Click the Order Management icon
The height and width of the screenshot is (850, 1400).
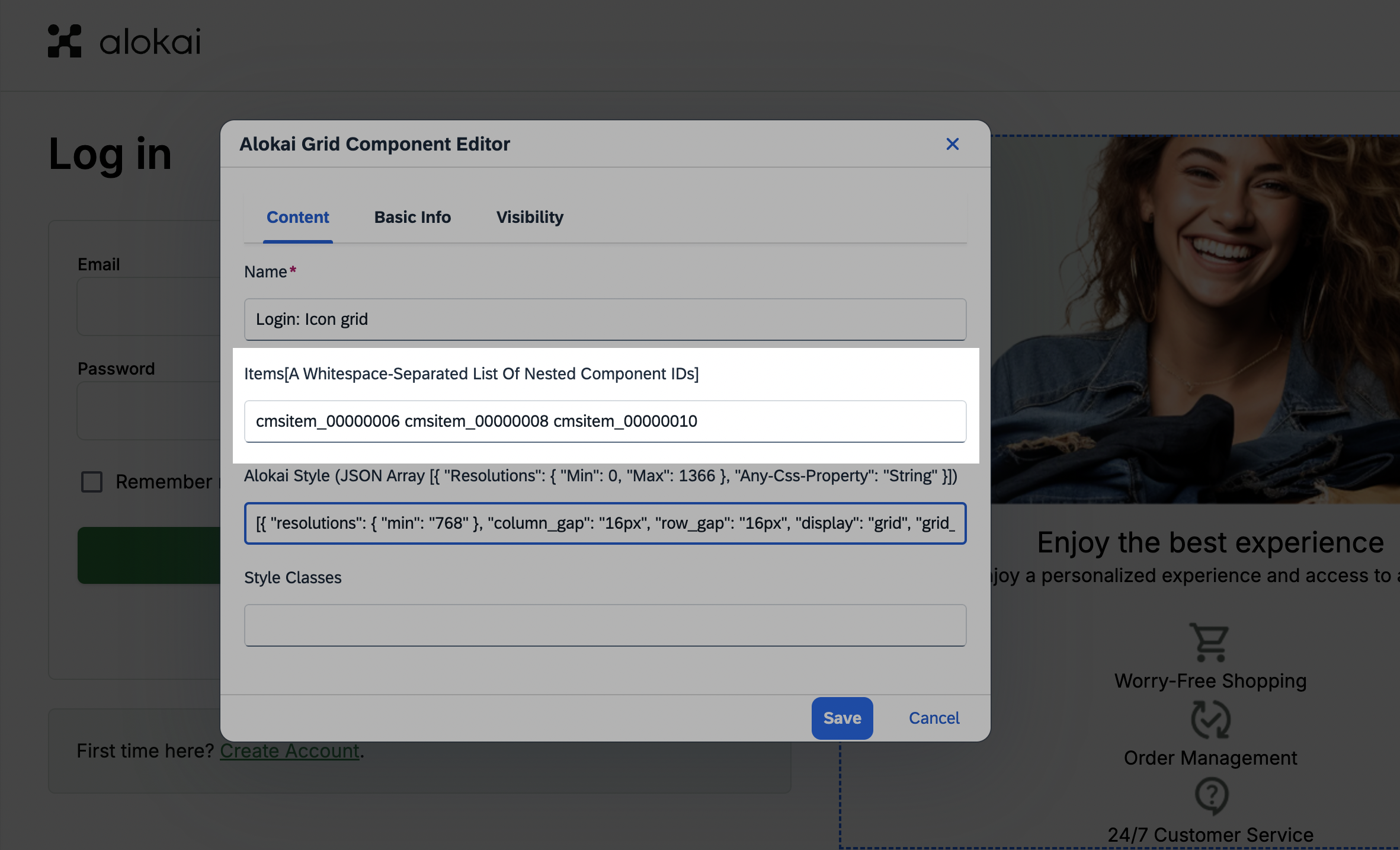tap(1210, 719)
